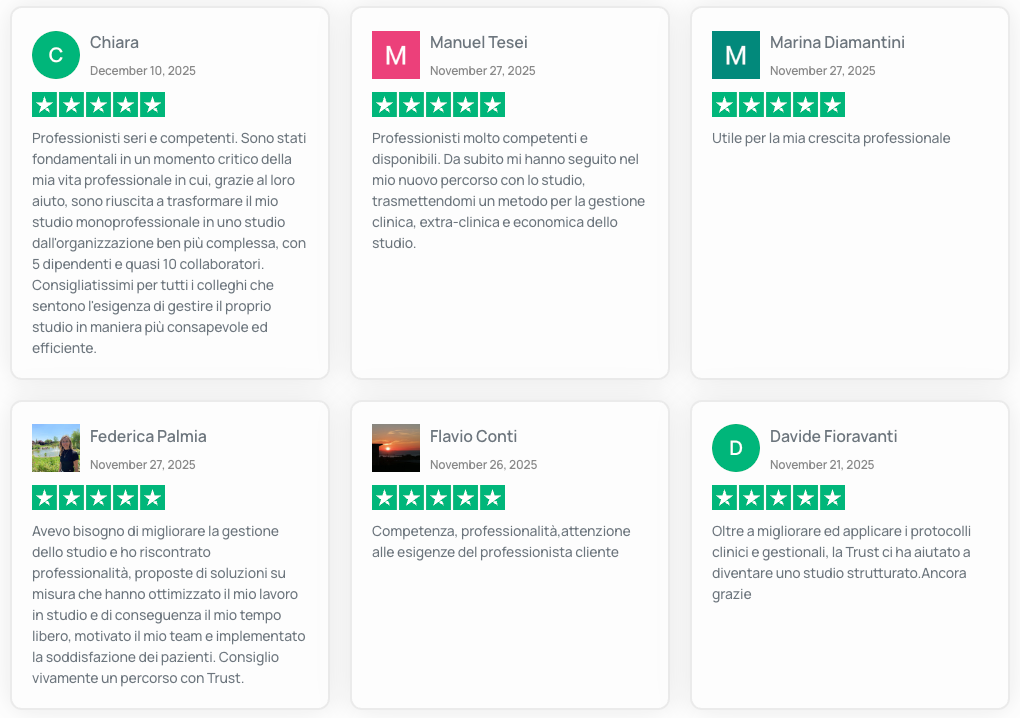The image size is (1020, 718).
Task: Click Marina Diamantini's teal M avatar
Action: click(x=736, y=55)
